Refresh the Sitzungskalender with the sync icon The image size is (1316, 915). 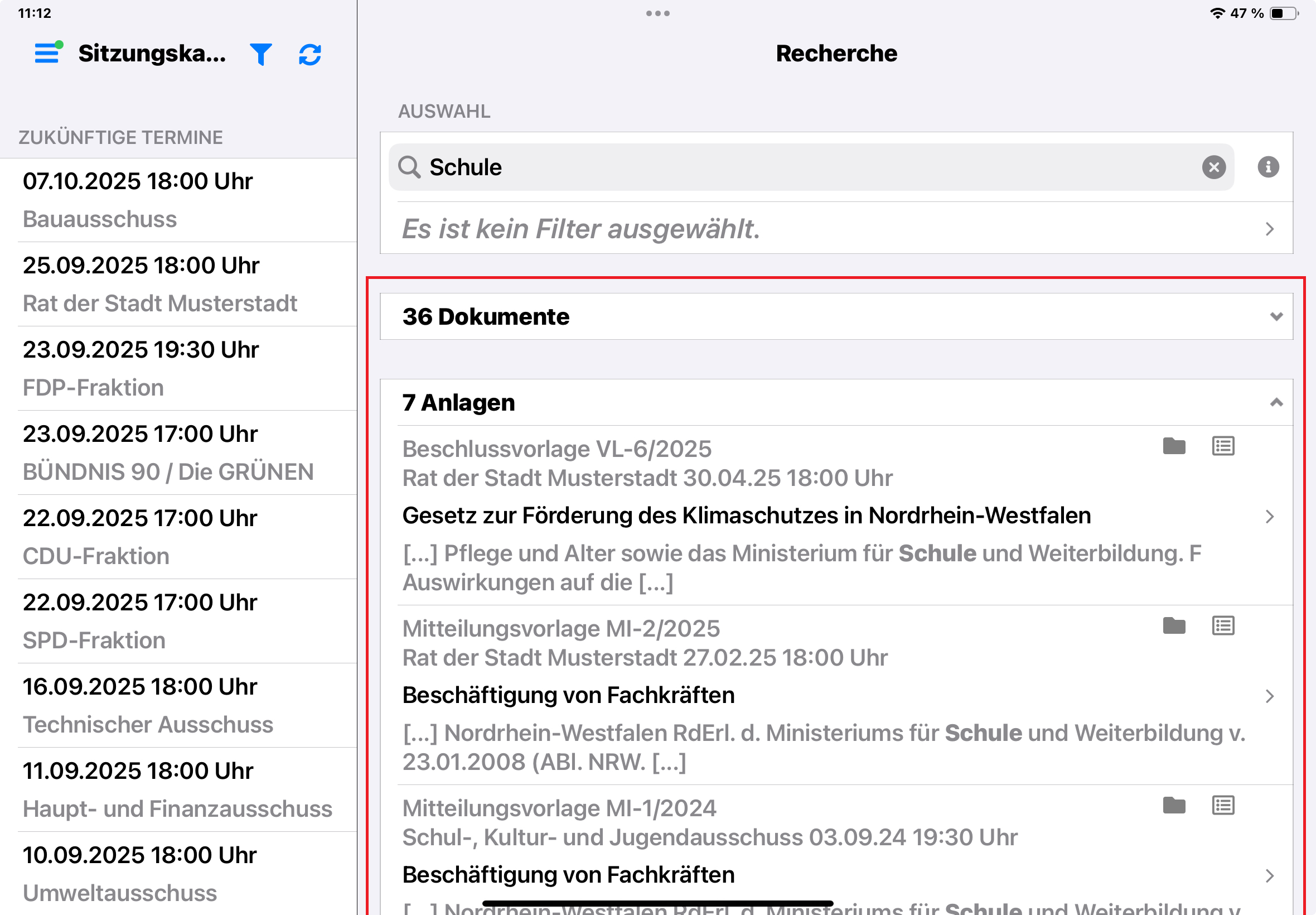tap(310, 55)
